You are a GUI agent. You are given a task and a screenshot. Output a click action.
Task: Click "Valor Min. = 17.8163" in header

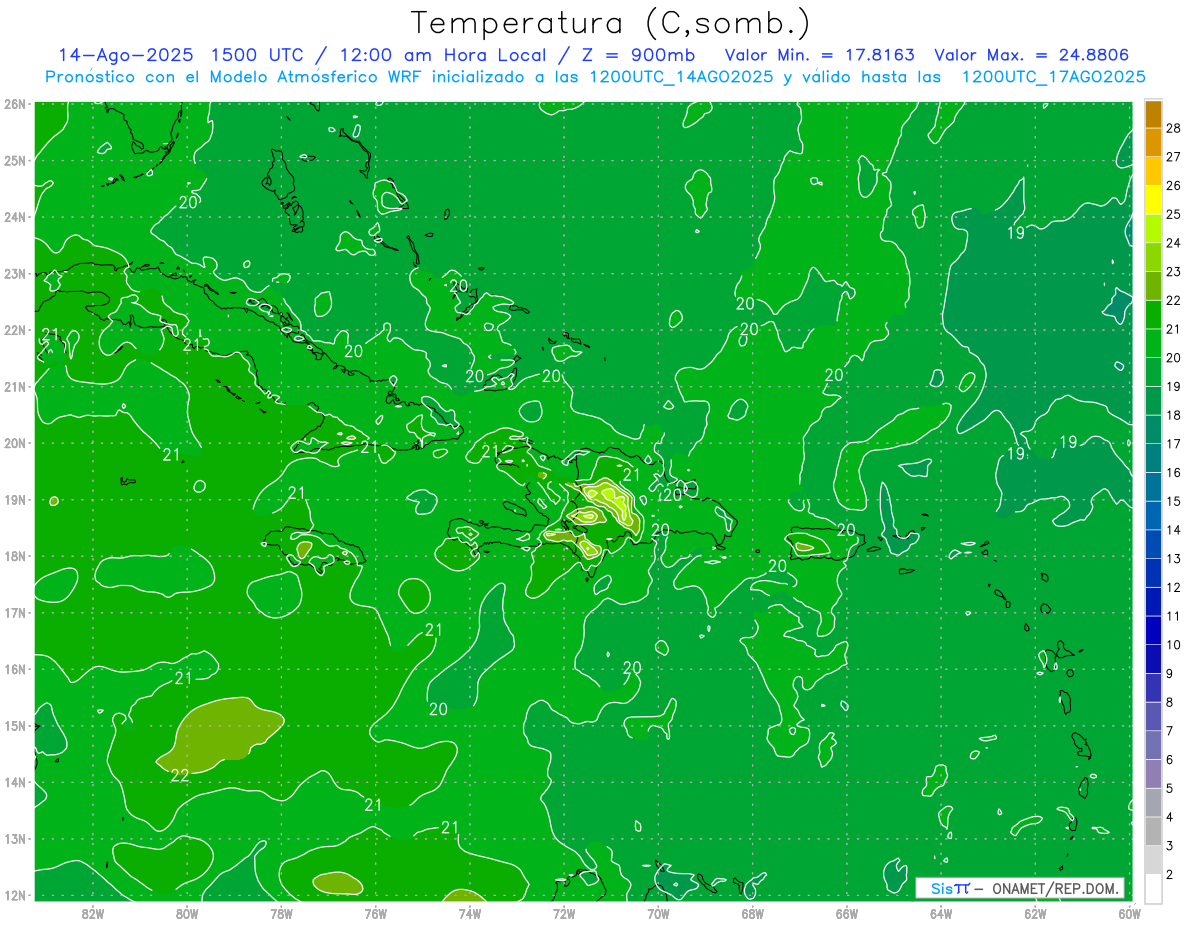821,55
